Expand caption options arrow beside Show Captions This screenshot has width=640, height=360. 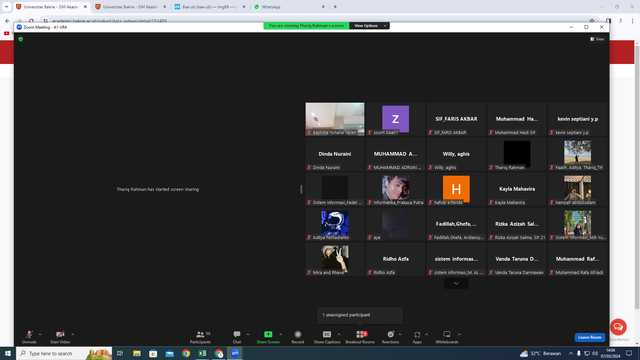(339, 334)
